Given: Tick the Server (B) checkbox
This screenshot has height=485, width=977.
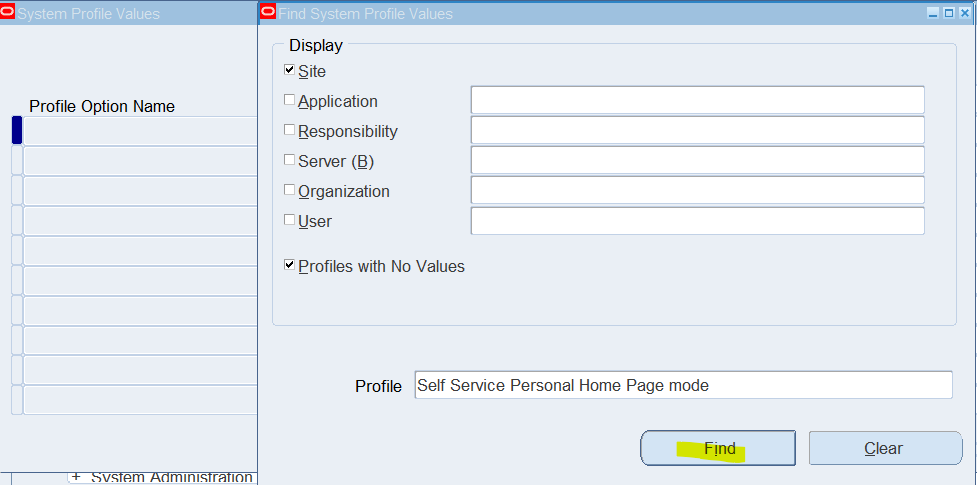Looking at the screenshot, I should pos(289,160).
